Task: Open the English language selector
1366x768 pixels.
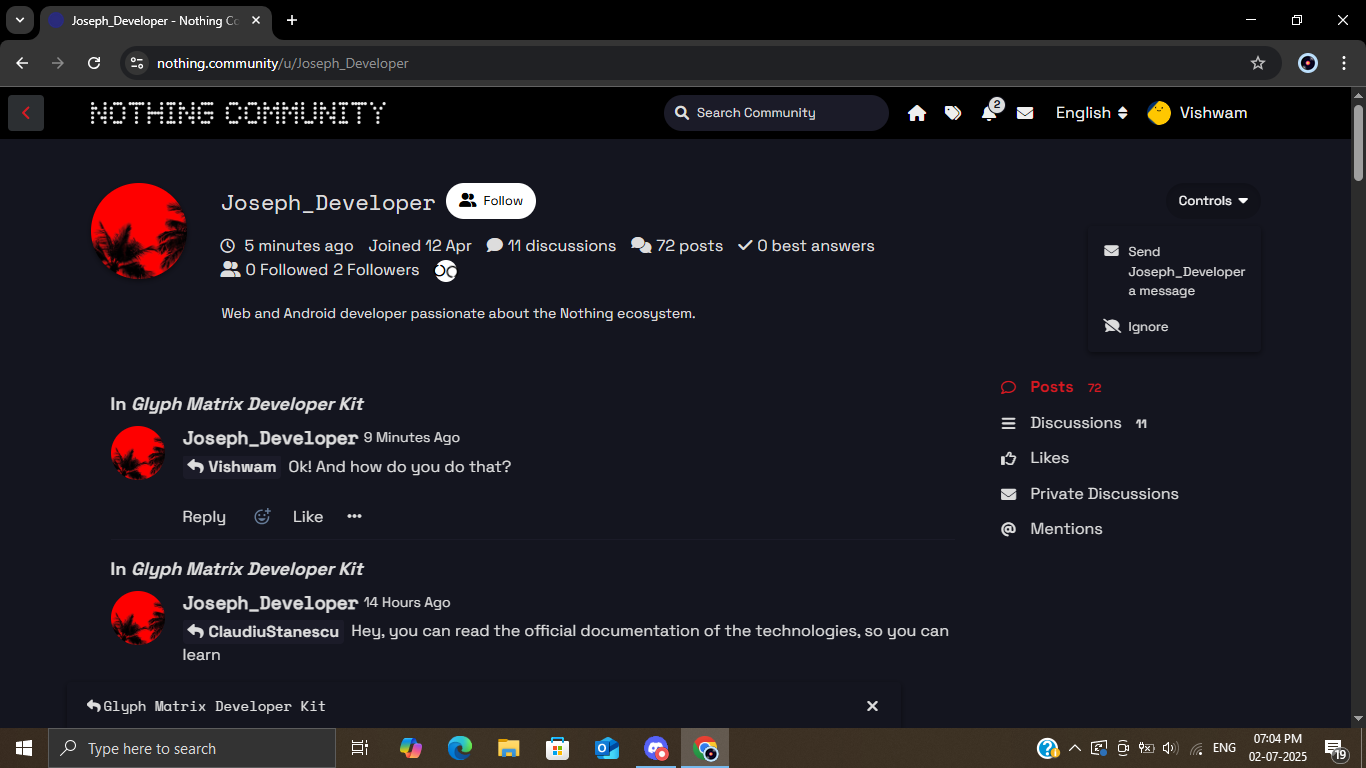Action: pos(1091,113)
